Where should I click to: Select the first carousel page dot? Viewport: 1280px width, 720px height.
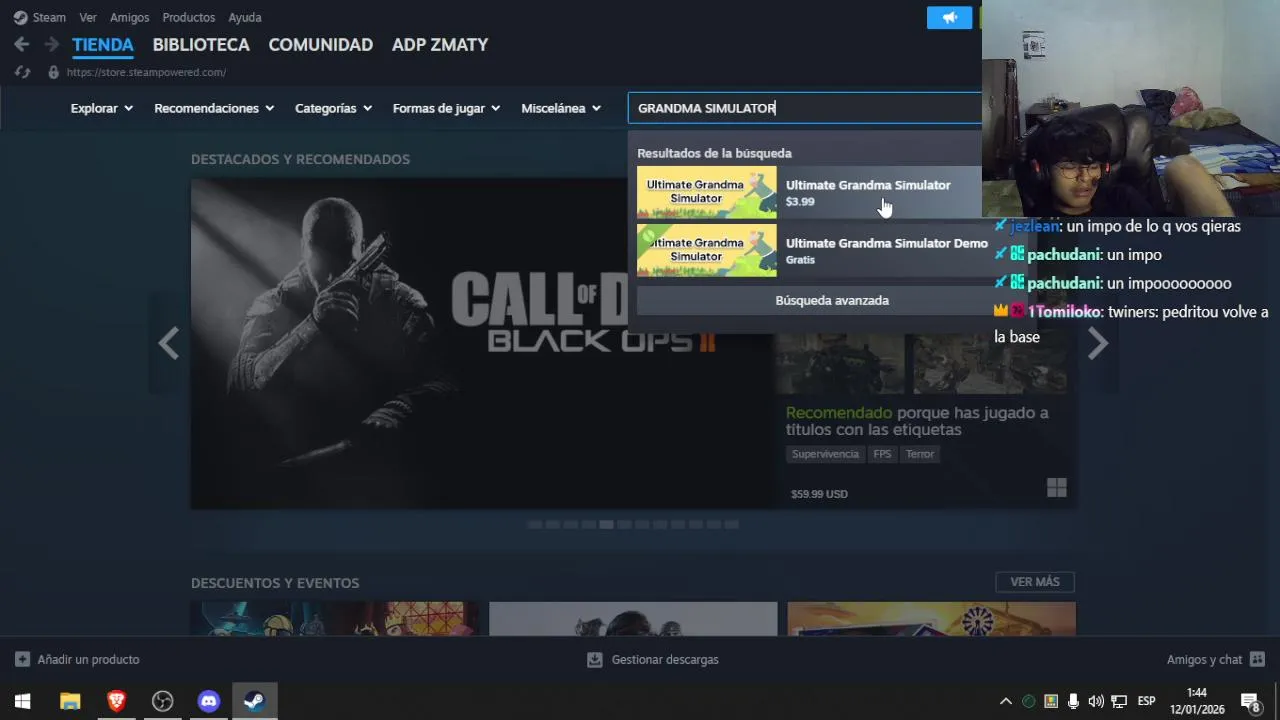tap(534, 524)
